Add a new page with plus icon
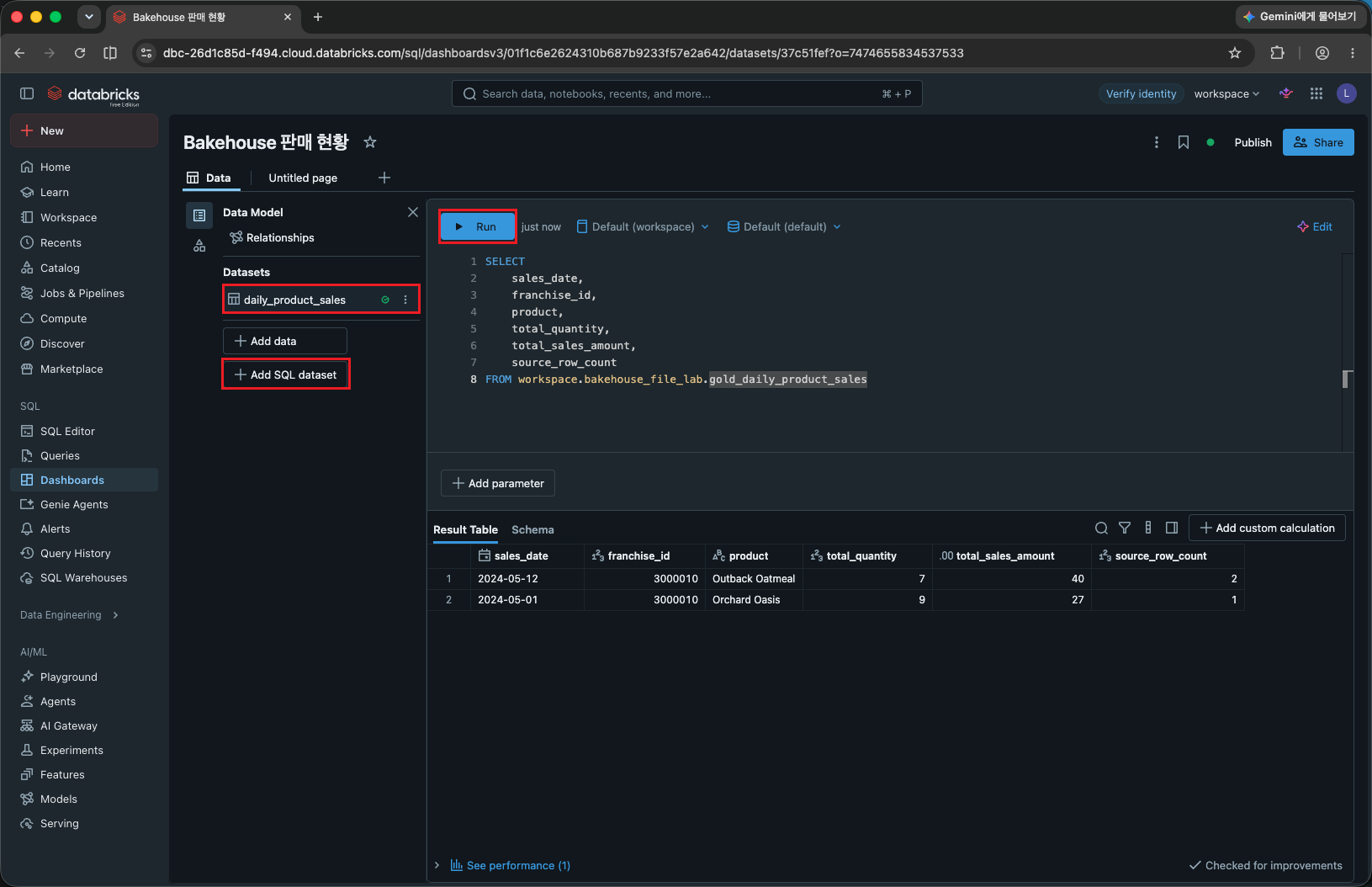The height and width of the screenshot is (887, 1372). pos(384,178)
